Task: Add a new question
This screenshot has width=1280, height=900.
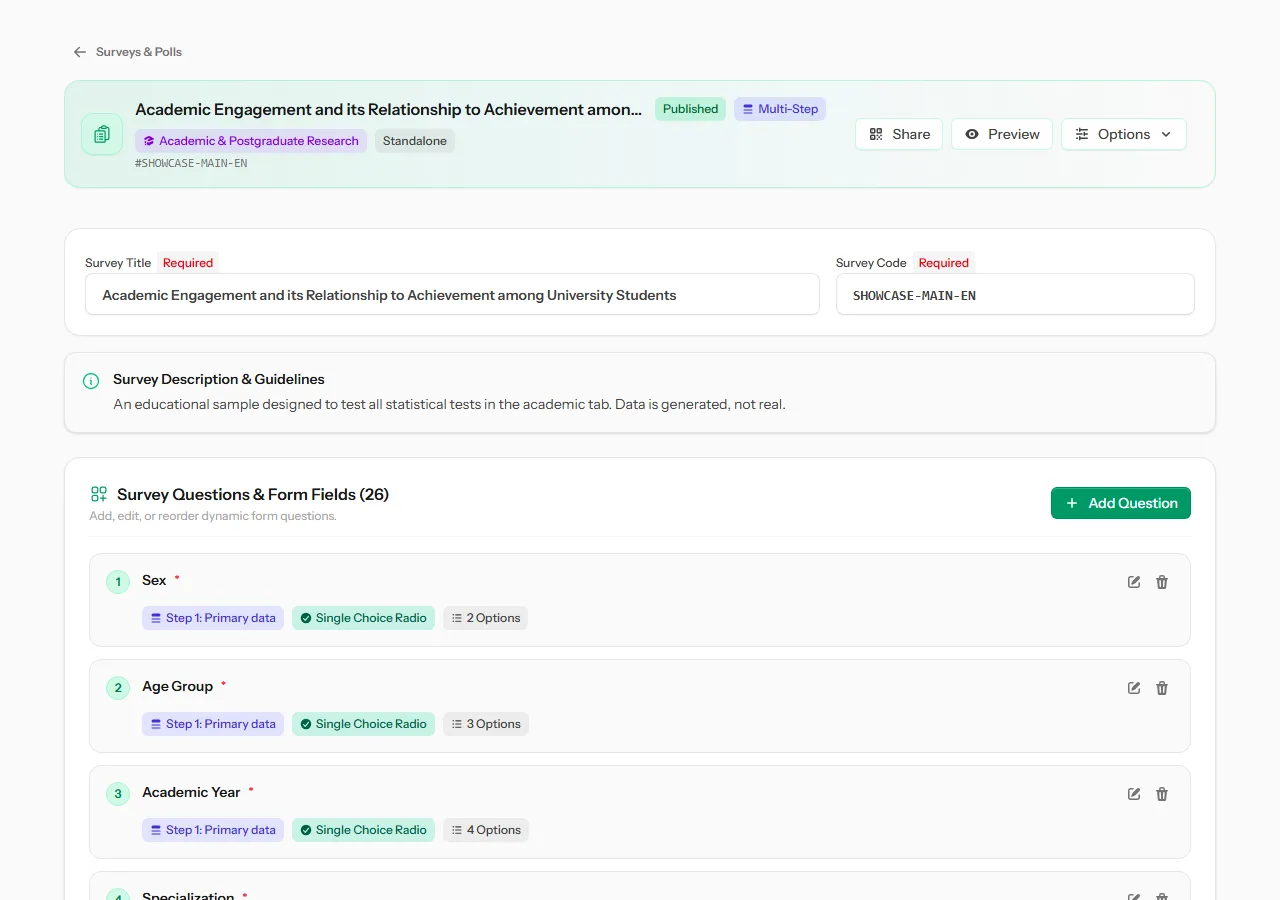Action: [1121, 503]
